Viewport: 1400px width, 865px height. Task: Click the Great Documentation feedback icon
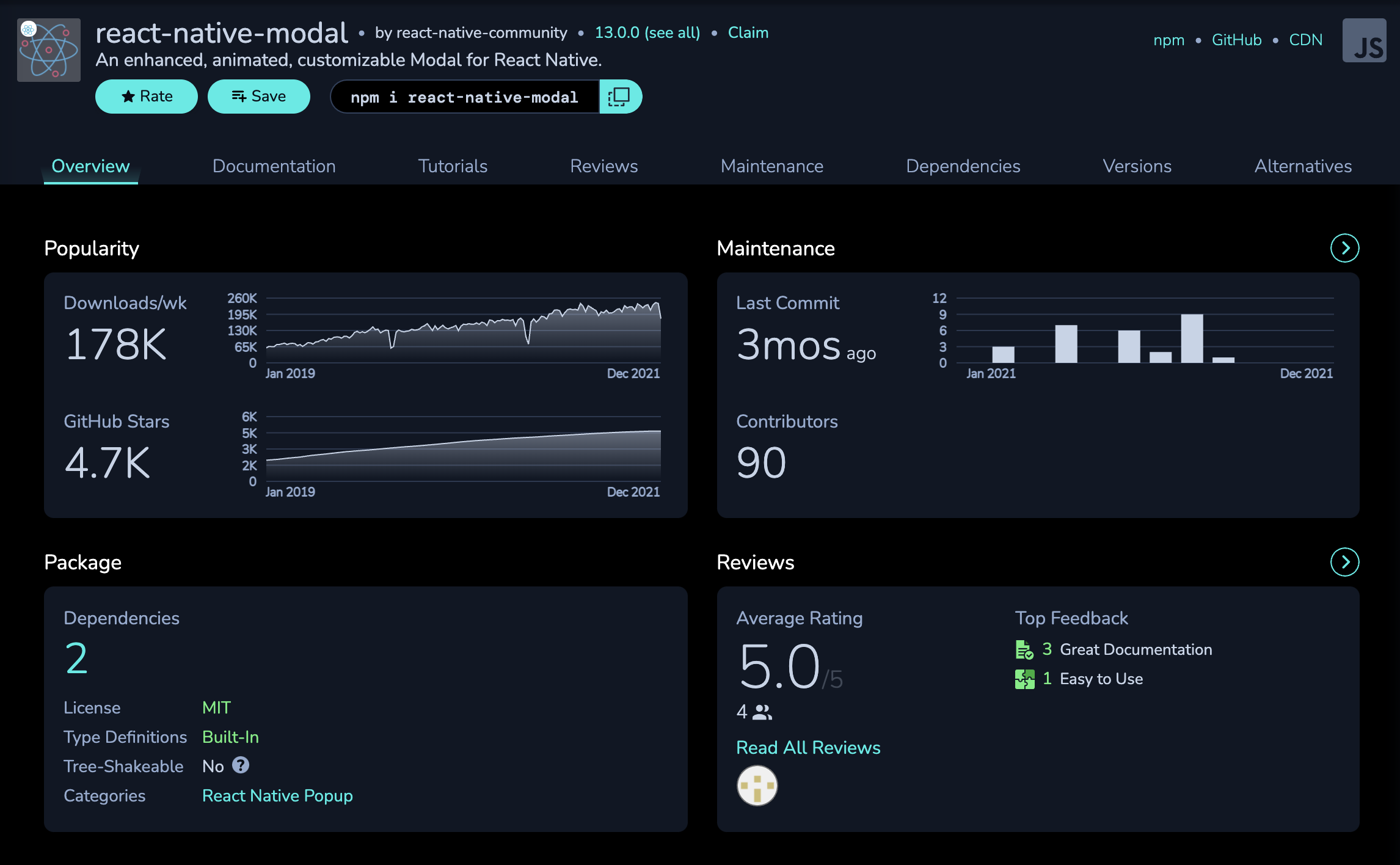[1024, 649]
